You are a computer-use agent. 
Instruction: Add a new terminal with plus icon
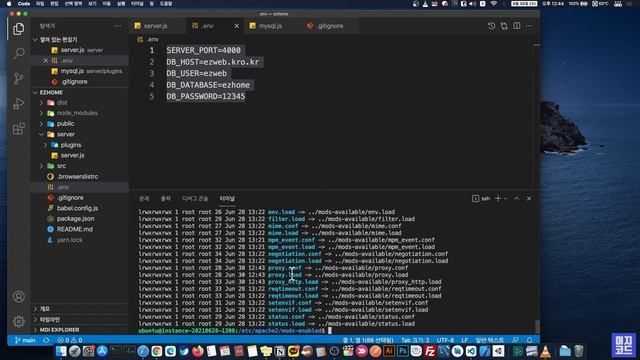(x=498, y=198)
